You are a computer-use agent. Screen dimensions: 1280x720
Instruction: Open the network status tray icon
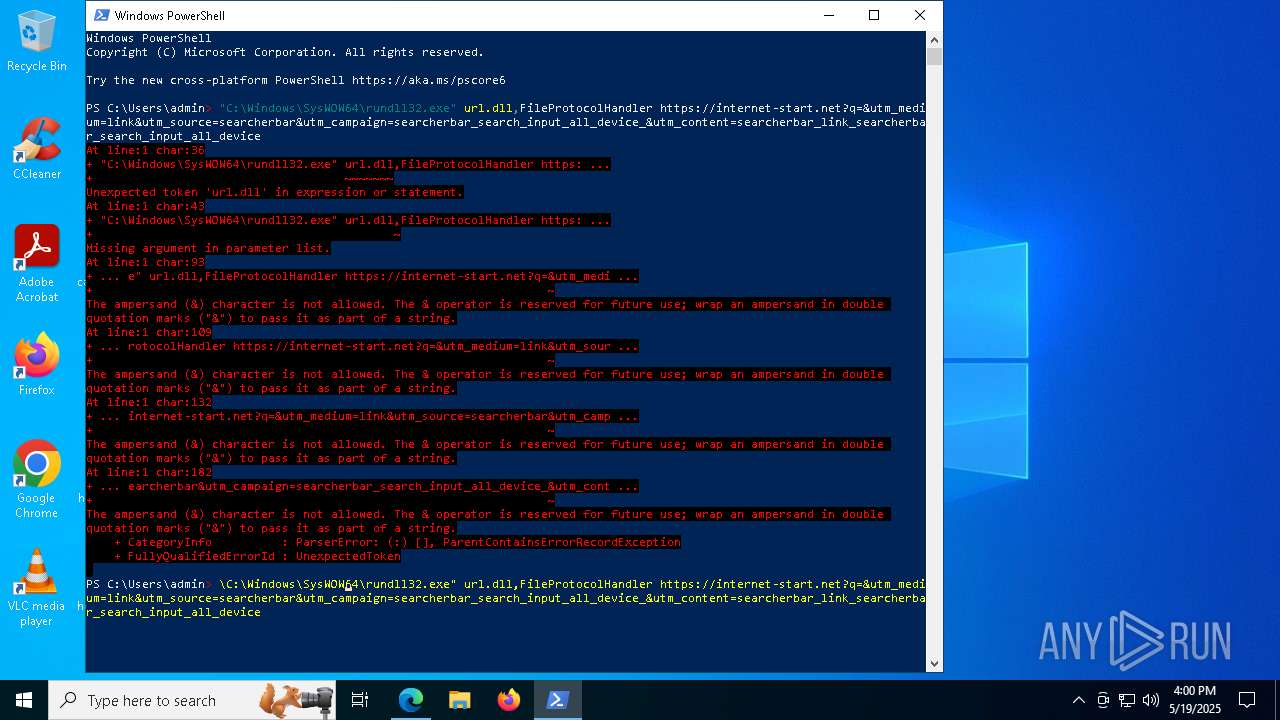[x=1127, y=700]
